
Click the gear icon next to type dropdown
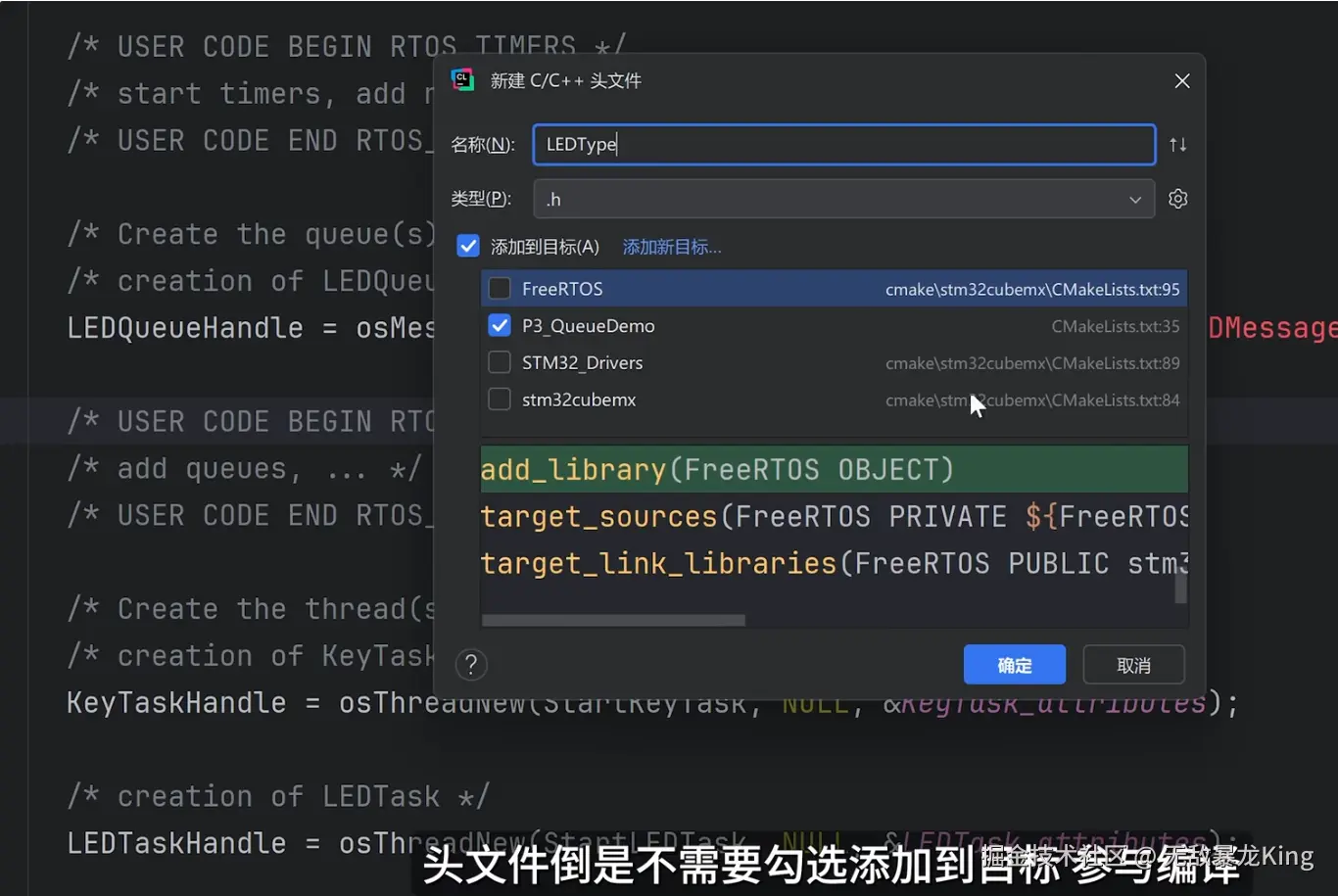pos(1177,199)
